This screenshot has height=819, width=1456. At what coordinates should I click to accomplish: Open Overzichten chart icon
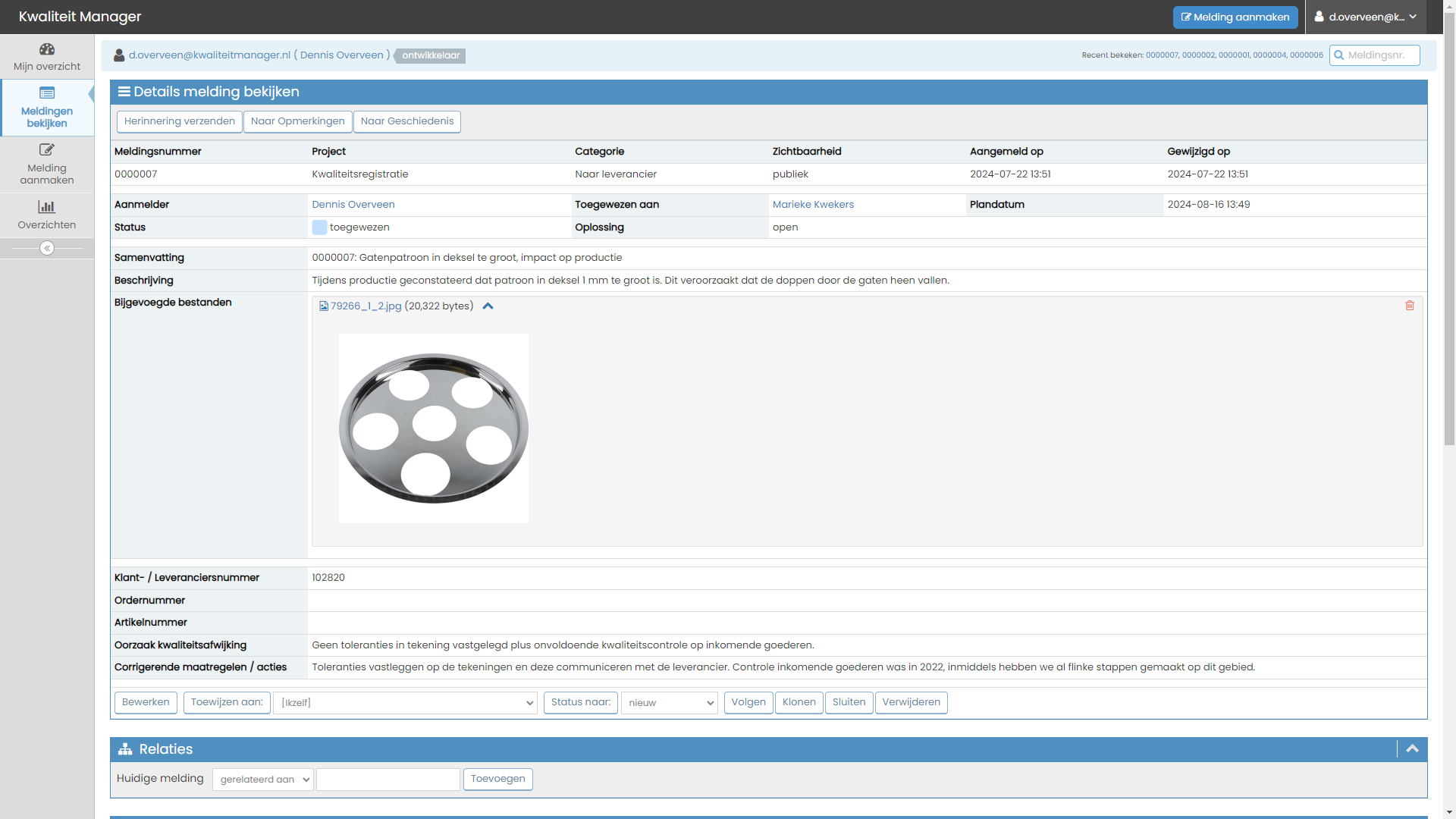click(x=47, y=207)
